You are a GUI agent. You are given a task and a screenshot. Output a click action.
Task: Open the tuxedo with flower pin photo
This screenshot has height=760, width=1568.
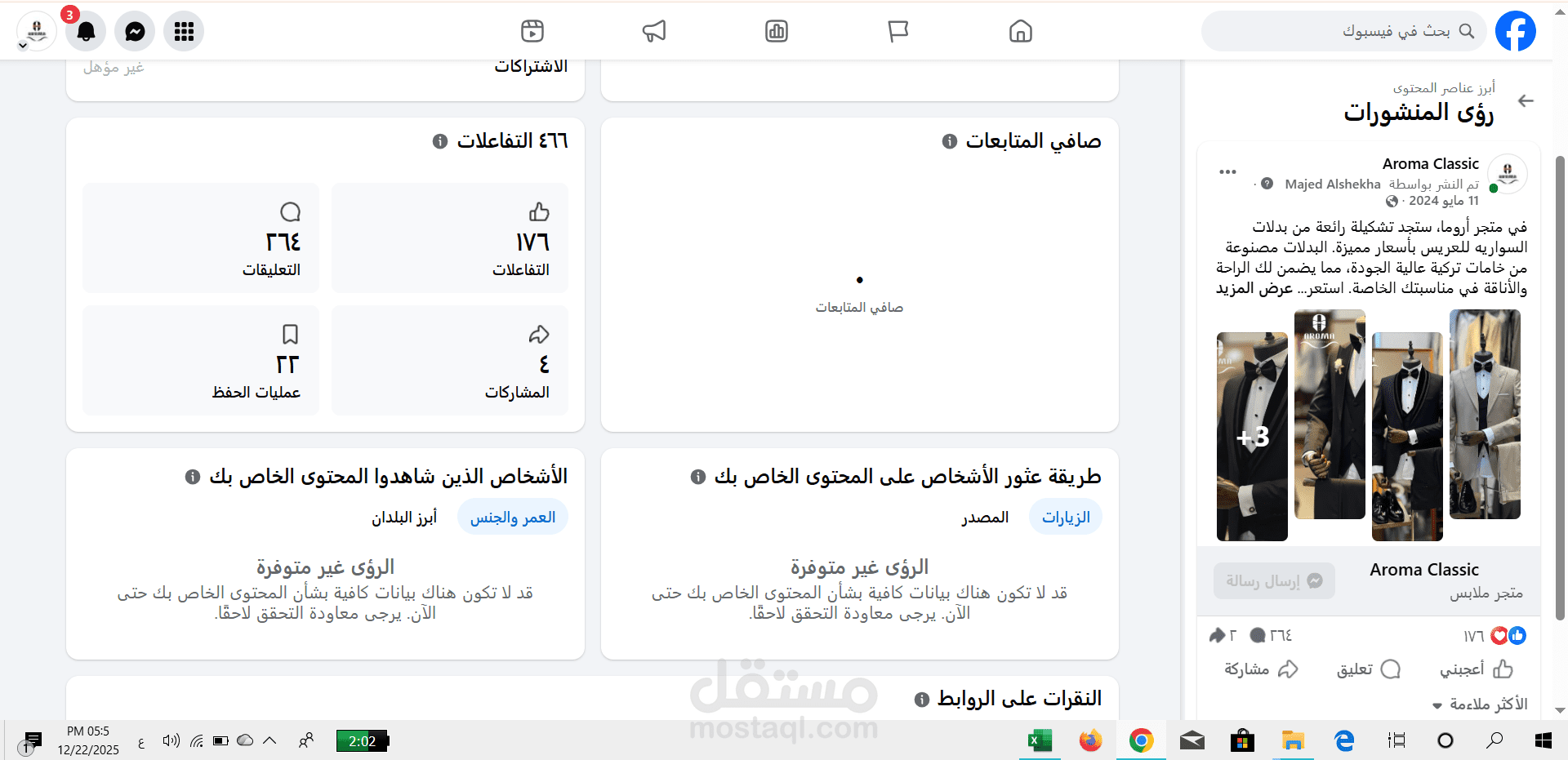point(1330,414)
